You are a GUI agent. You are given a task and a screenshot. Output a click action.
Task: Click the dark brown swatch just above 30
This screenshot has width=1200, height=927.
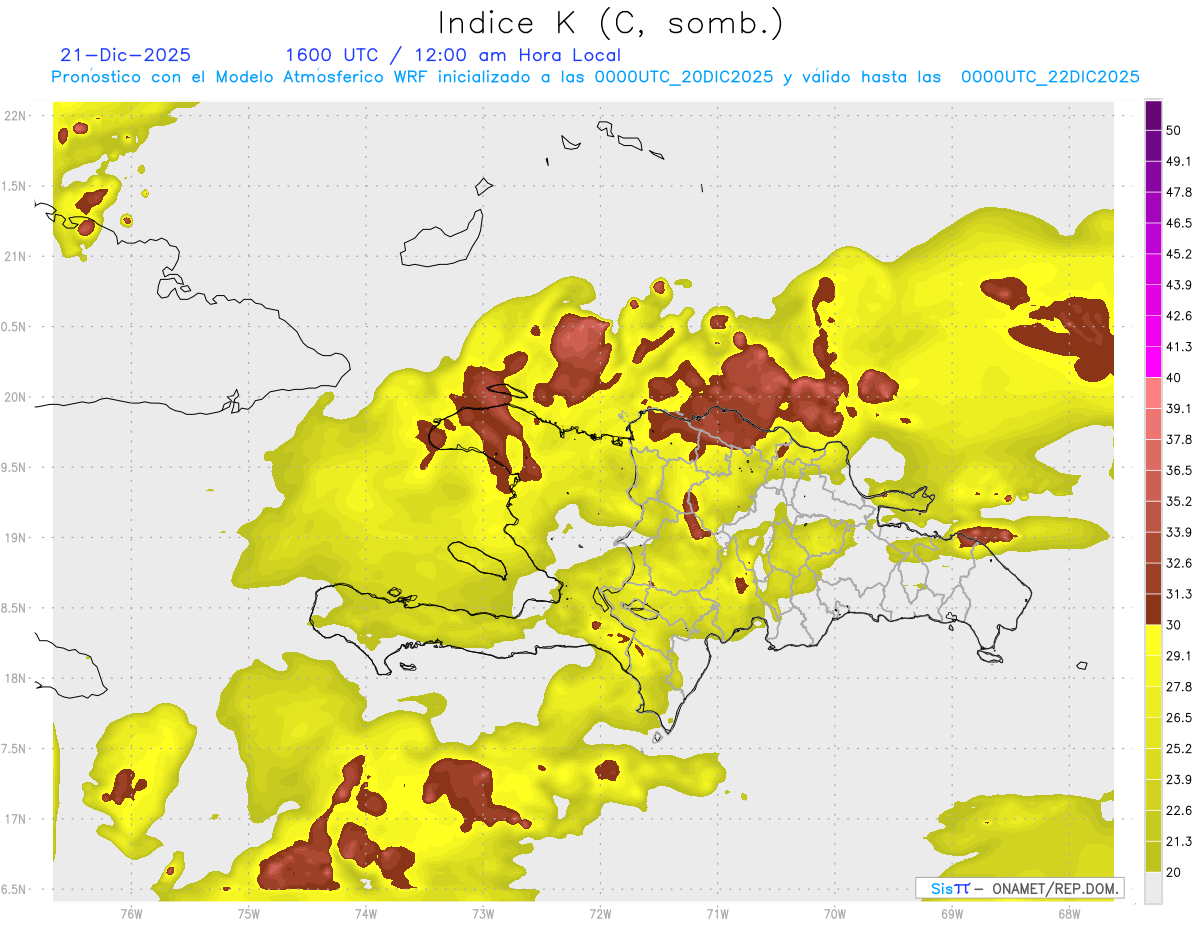(1153, 609)
